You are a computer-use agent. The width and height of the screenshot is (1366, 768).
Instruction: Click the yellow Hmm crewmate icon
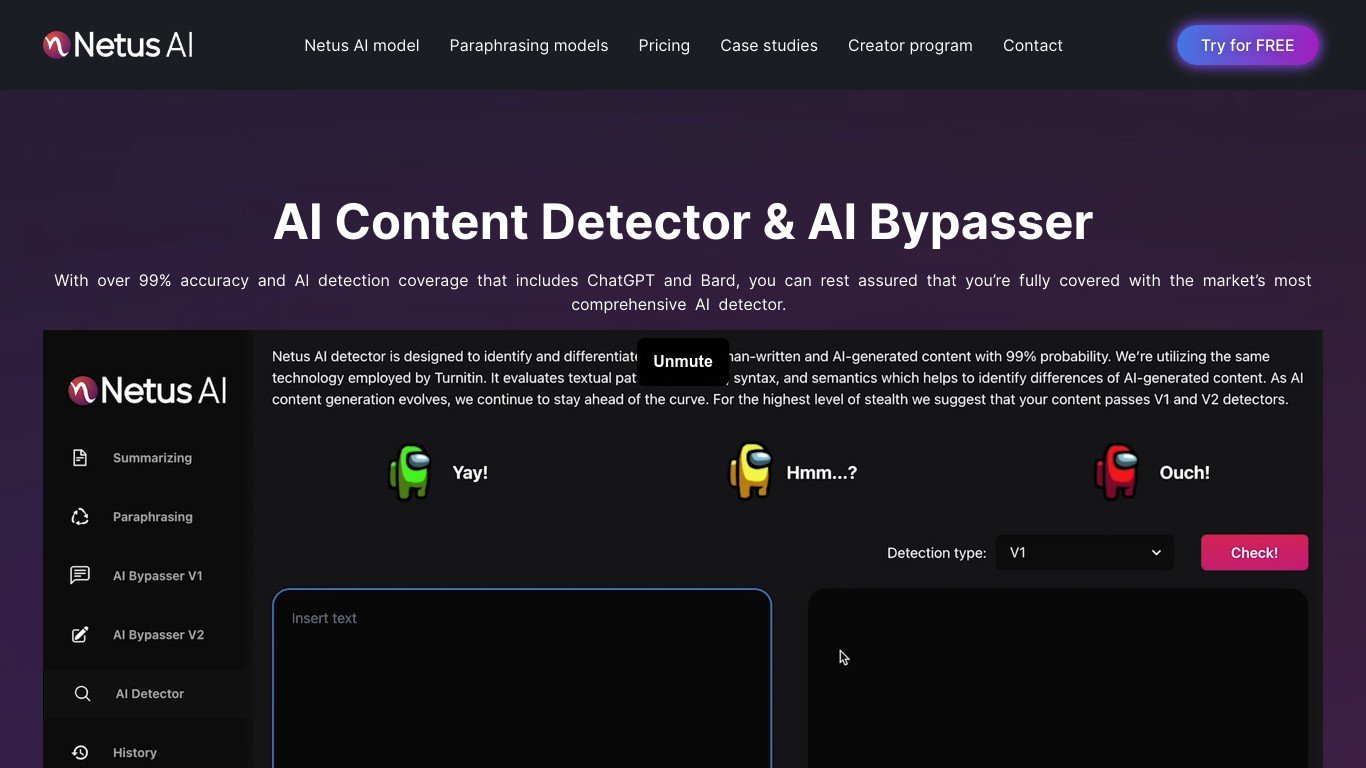750,472
